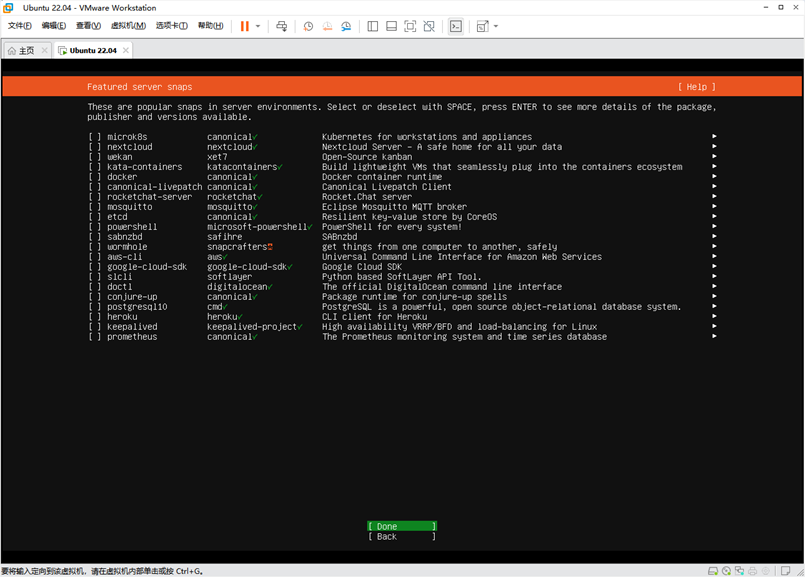Expand details arrow for mosquitto row

tap(714, 206)
